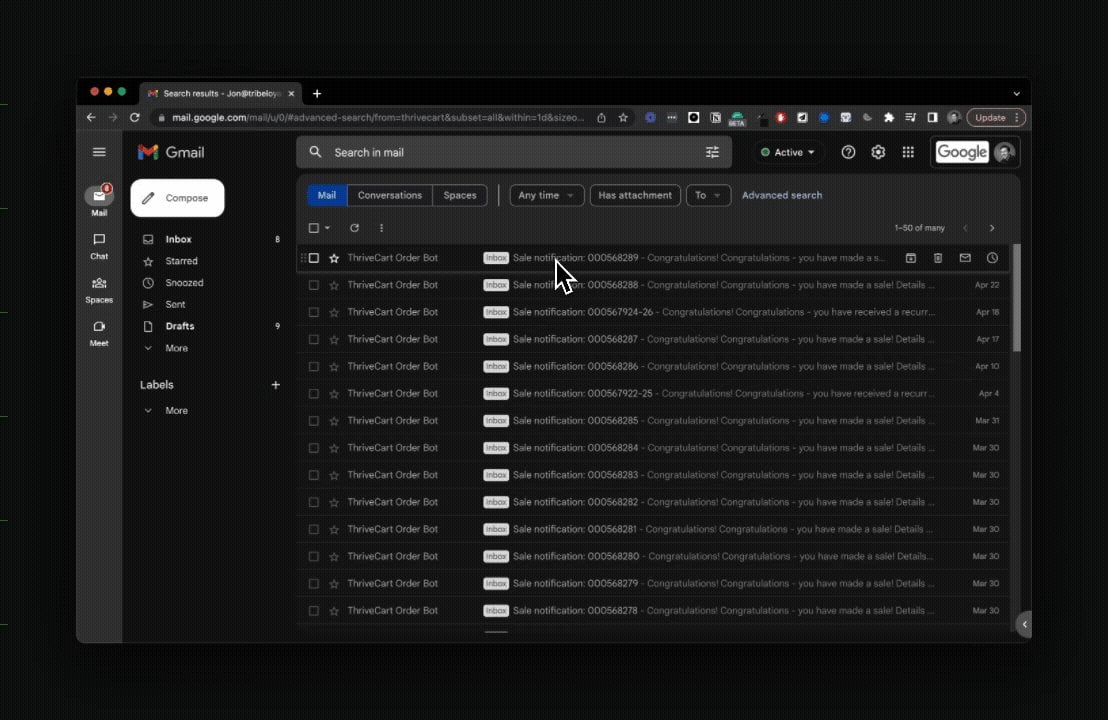Image resolution: width=1108 pixels, height=720 pixels.
Task: Open the Gmail main menu hamburger
Action: click(99, 152)
